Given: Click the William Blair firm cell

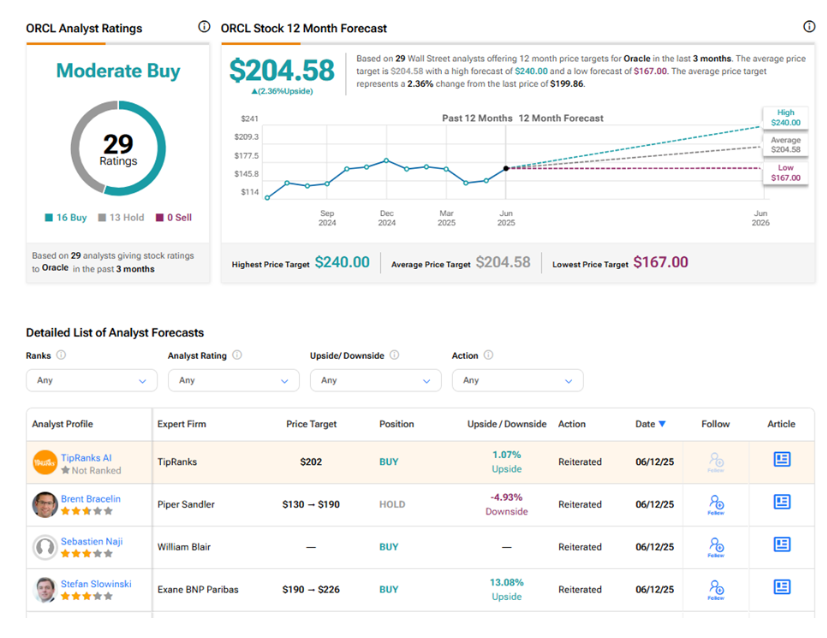Looking at the screenshot, I should coord(184,547).
